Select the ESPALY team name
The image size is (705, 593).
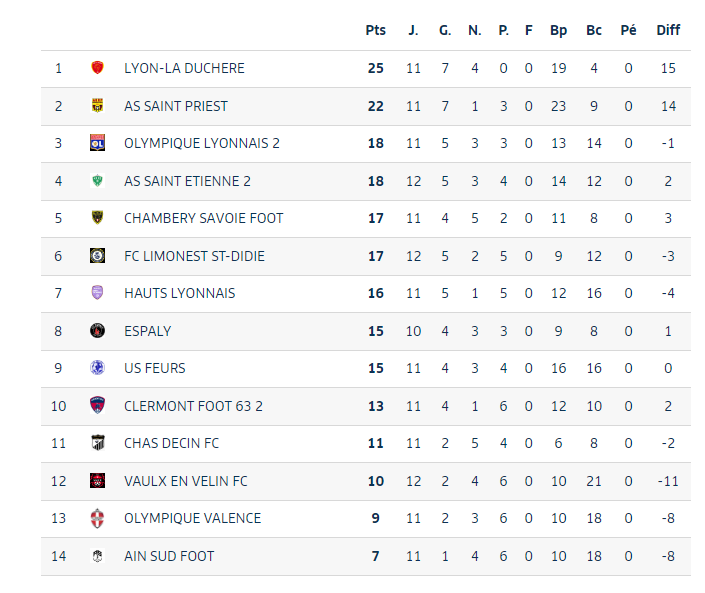(148, 331)
